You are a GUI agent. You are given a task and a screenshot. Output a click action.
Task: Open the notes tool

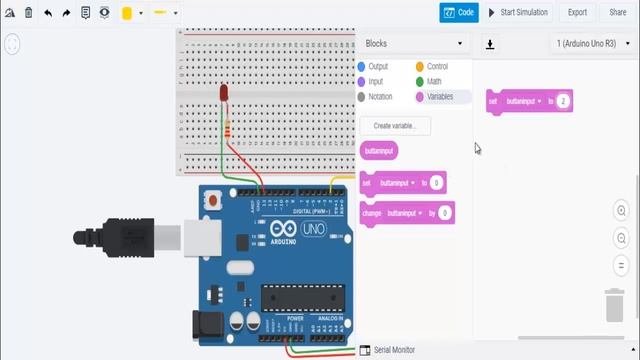tap(85, 13)
